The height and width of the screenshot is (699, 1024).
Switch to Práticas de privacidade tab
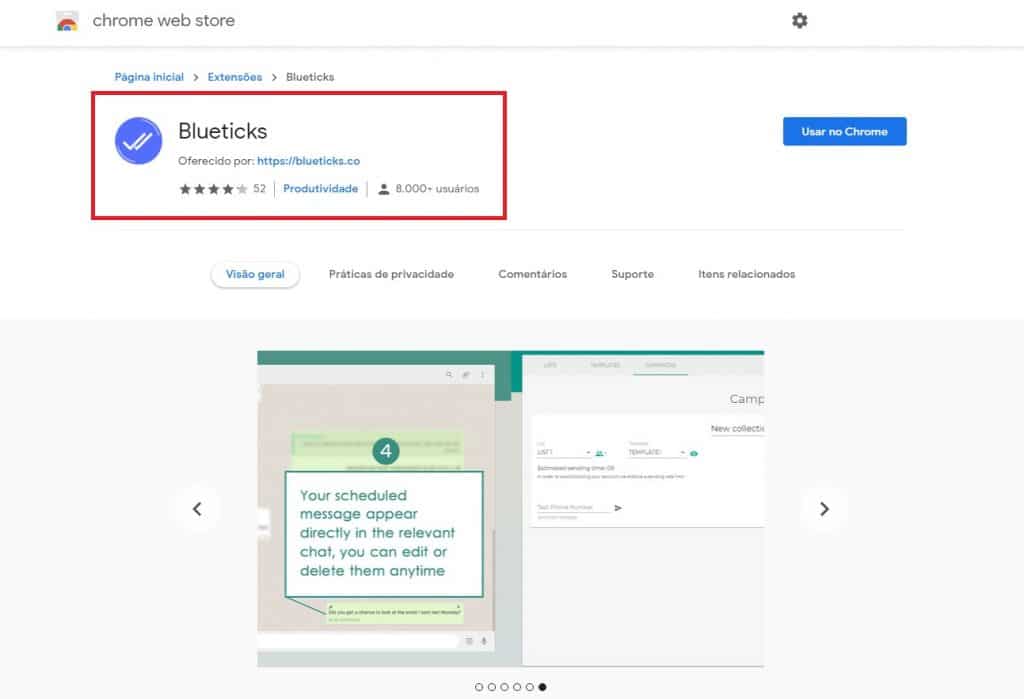(391, 274)
